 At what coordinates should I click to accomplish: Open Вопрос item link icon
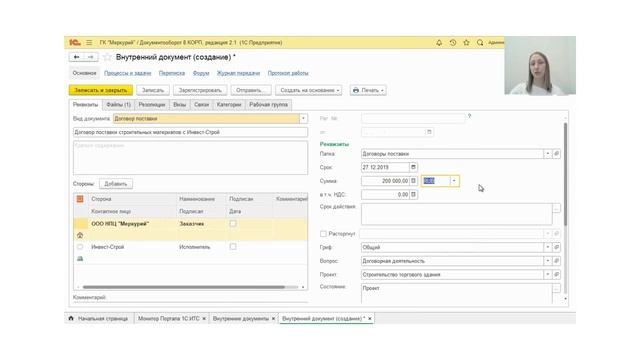[x=556, y=260]
